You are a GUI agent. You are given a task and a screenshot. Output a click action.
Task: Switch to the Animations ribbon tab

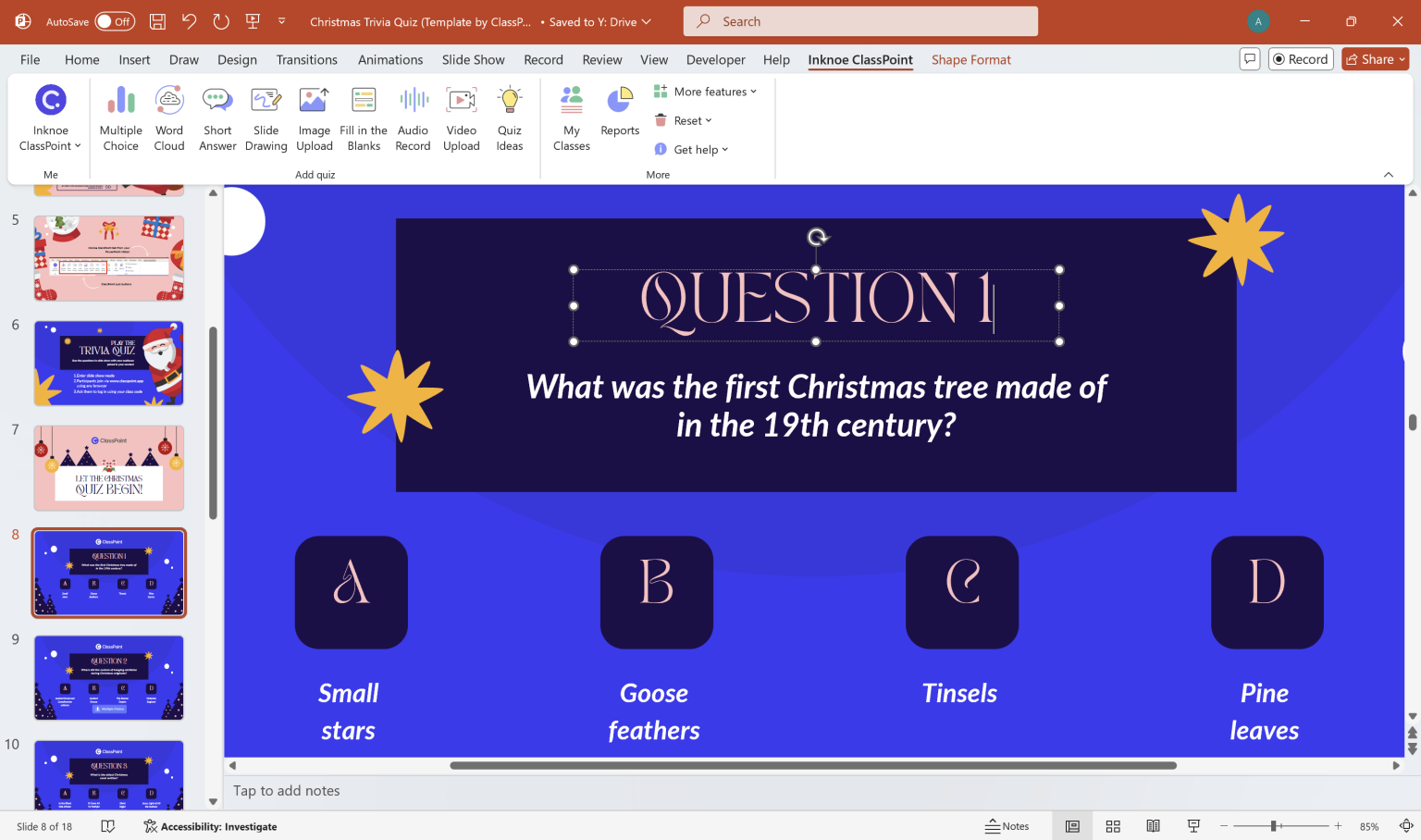(x=389, y=59)
